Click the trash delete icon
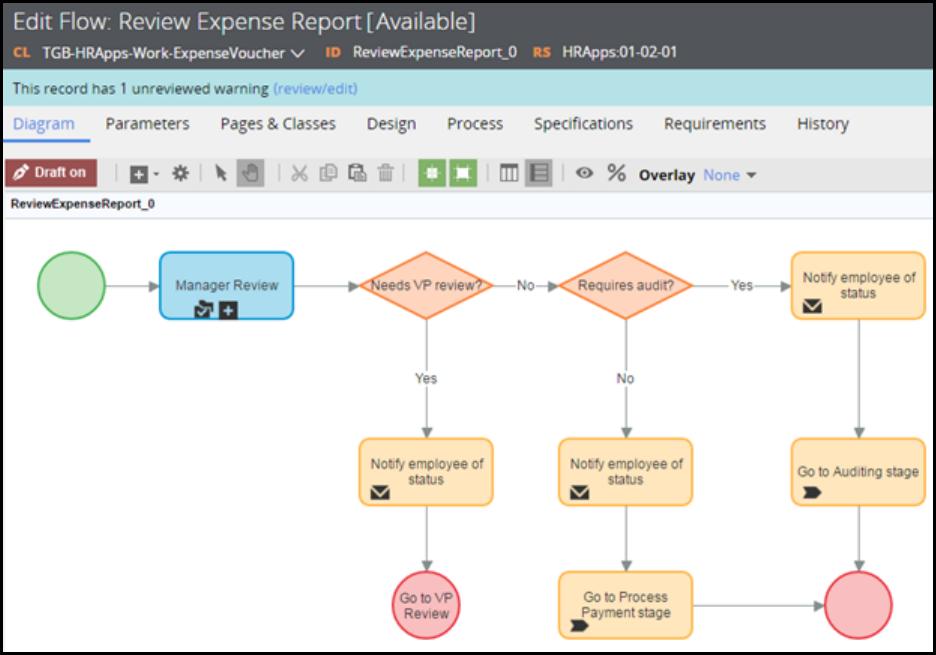 [386, 173]
